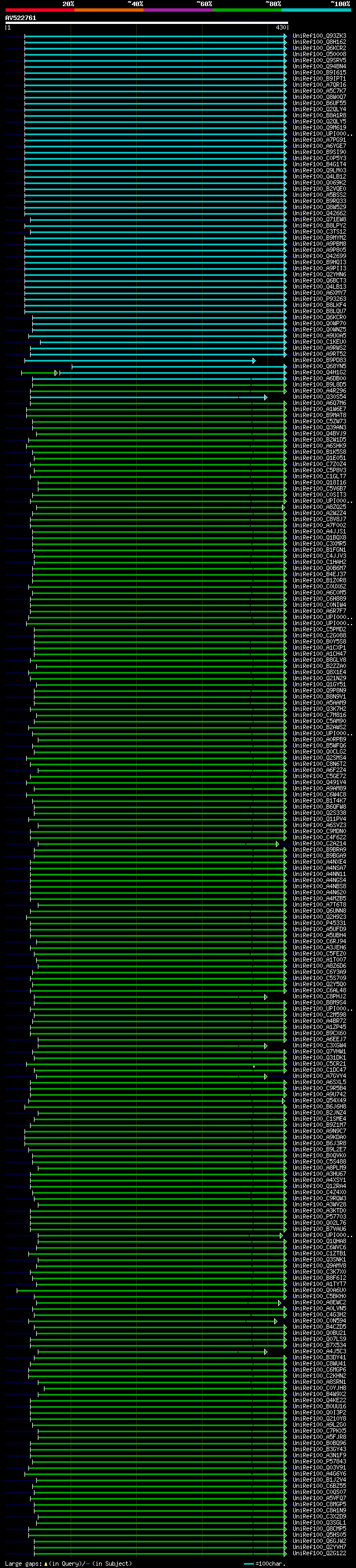Click the cyan ~100% identity color segment

point(316,10)
